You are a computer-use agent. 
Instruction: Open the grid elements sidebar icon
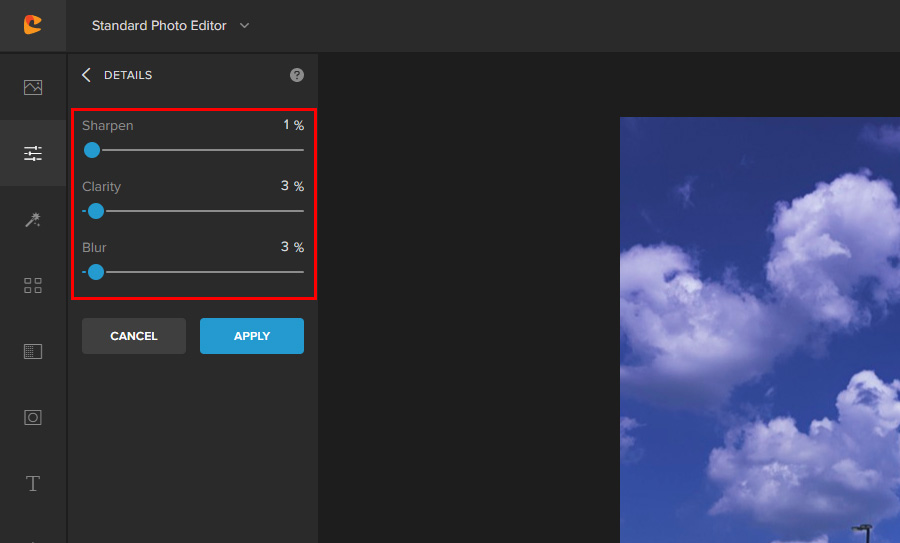click(x=33, y=285)
